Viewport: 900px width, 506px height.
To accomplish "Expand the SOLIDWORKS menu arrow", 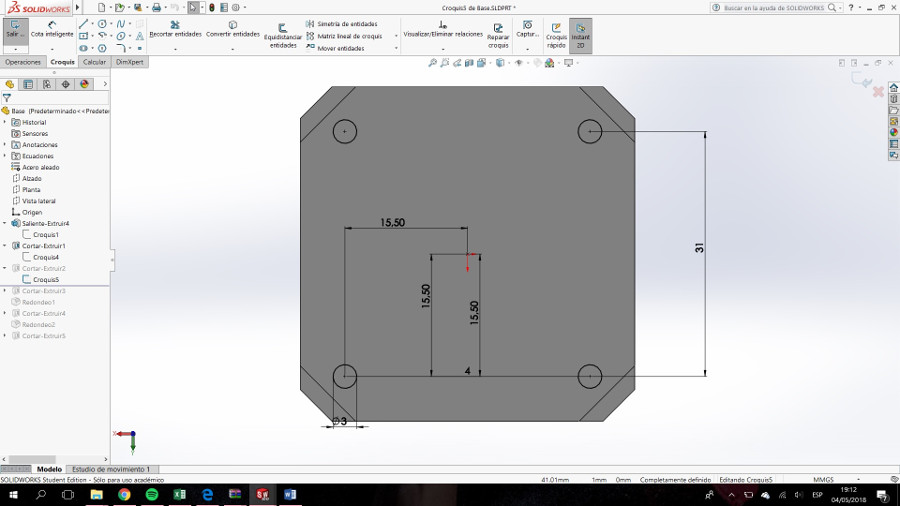I will click(77, 7).
